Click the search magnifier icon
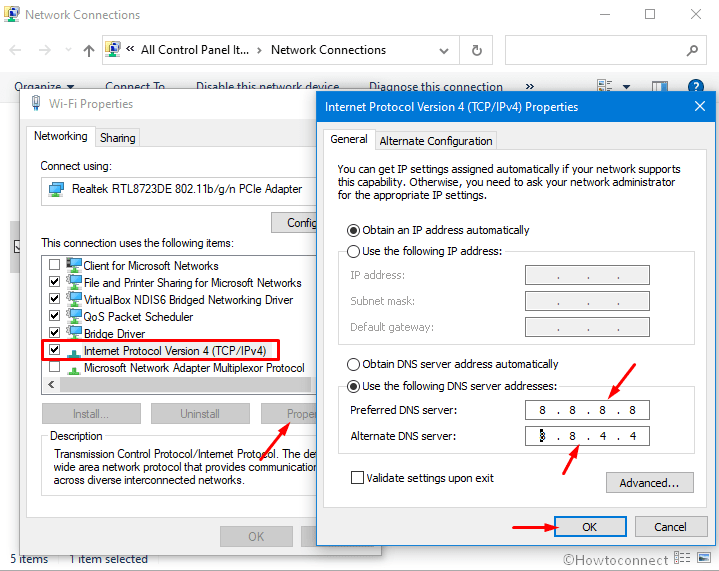This screenshot has width=719, height=571. pos(692,50)
